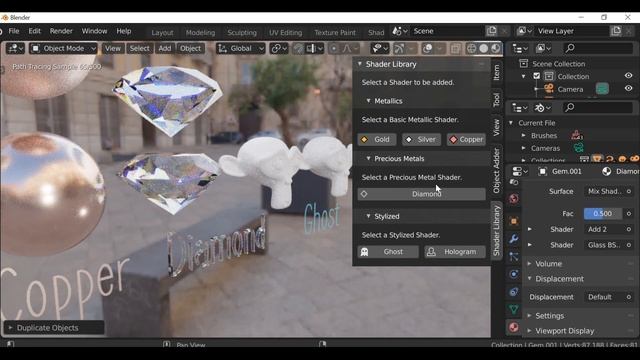Open the modifier wrench properties tab
Image resolution: width=640 pixels, height=360 pixels.
coord(514,239)
